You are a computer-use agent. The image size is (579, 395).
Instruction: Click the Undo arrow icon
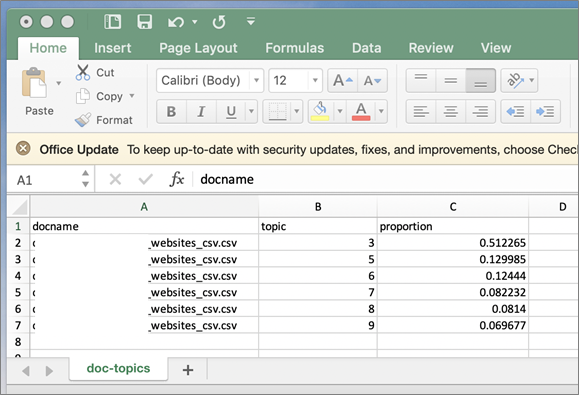pos(176,22)
